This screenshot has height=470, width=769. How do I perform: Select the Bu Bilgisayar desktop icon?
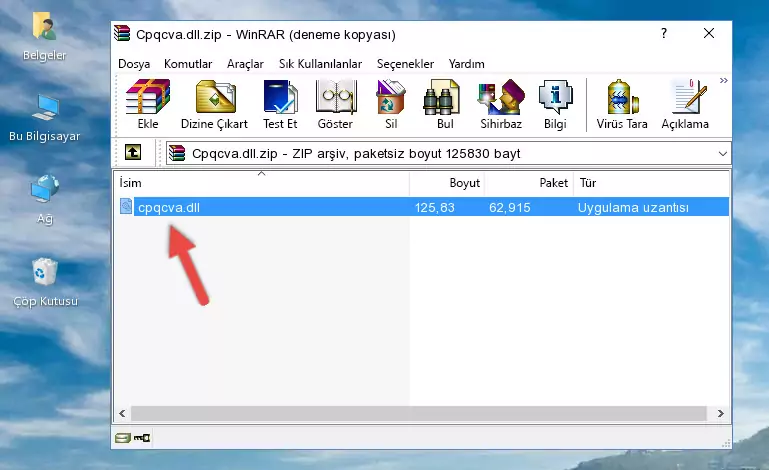[x=45, y=119]
